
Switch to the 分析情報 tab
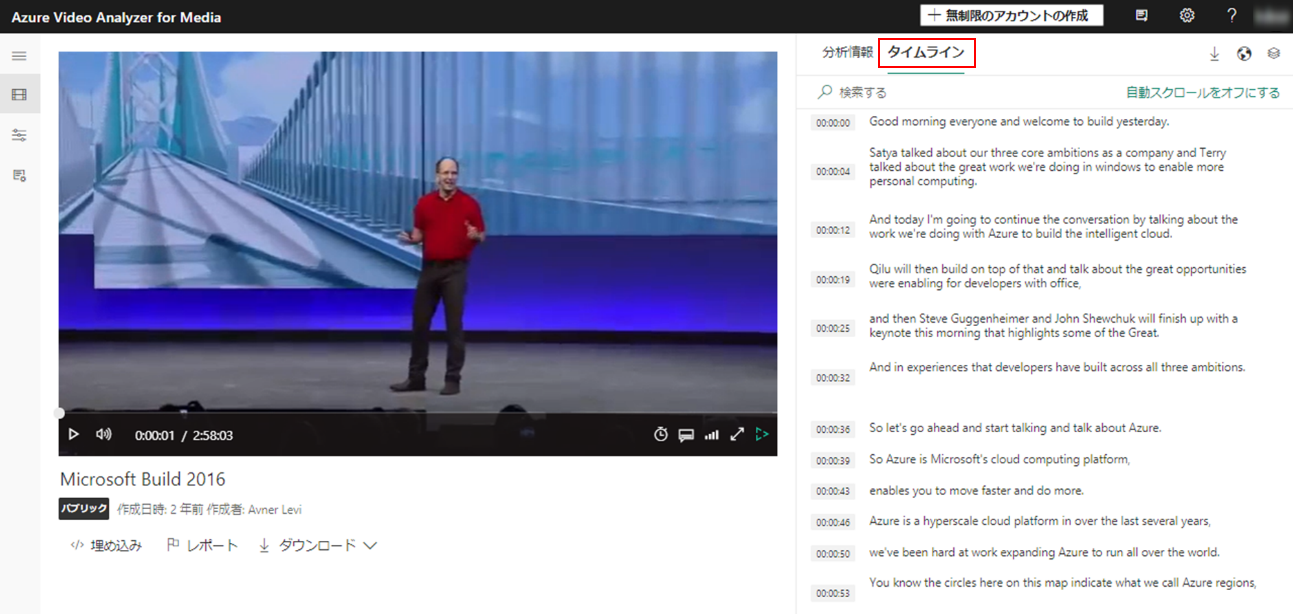[x=848, y=53]
